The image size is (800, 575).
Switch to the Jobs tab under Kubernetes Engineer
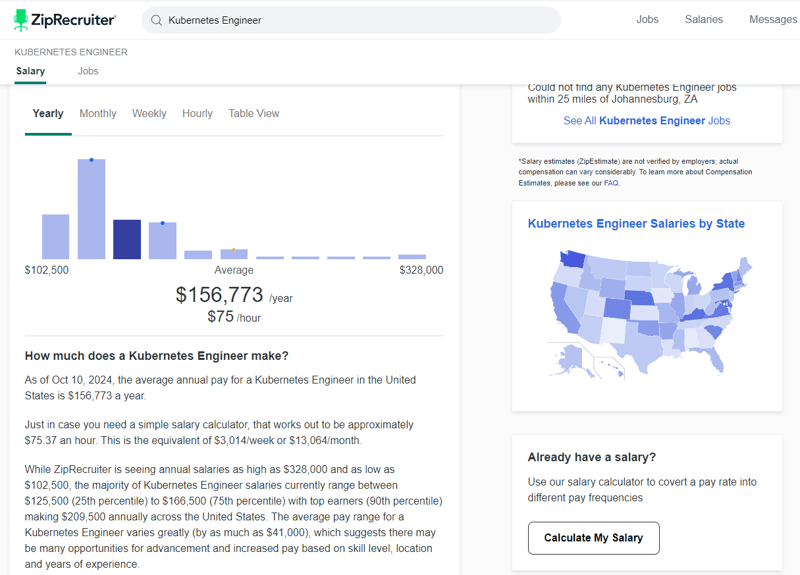[88, 71]
